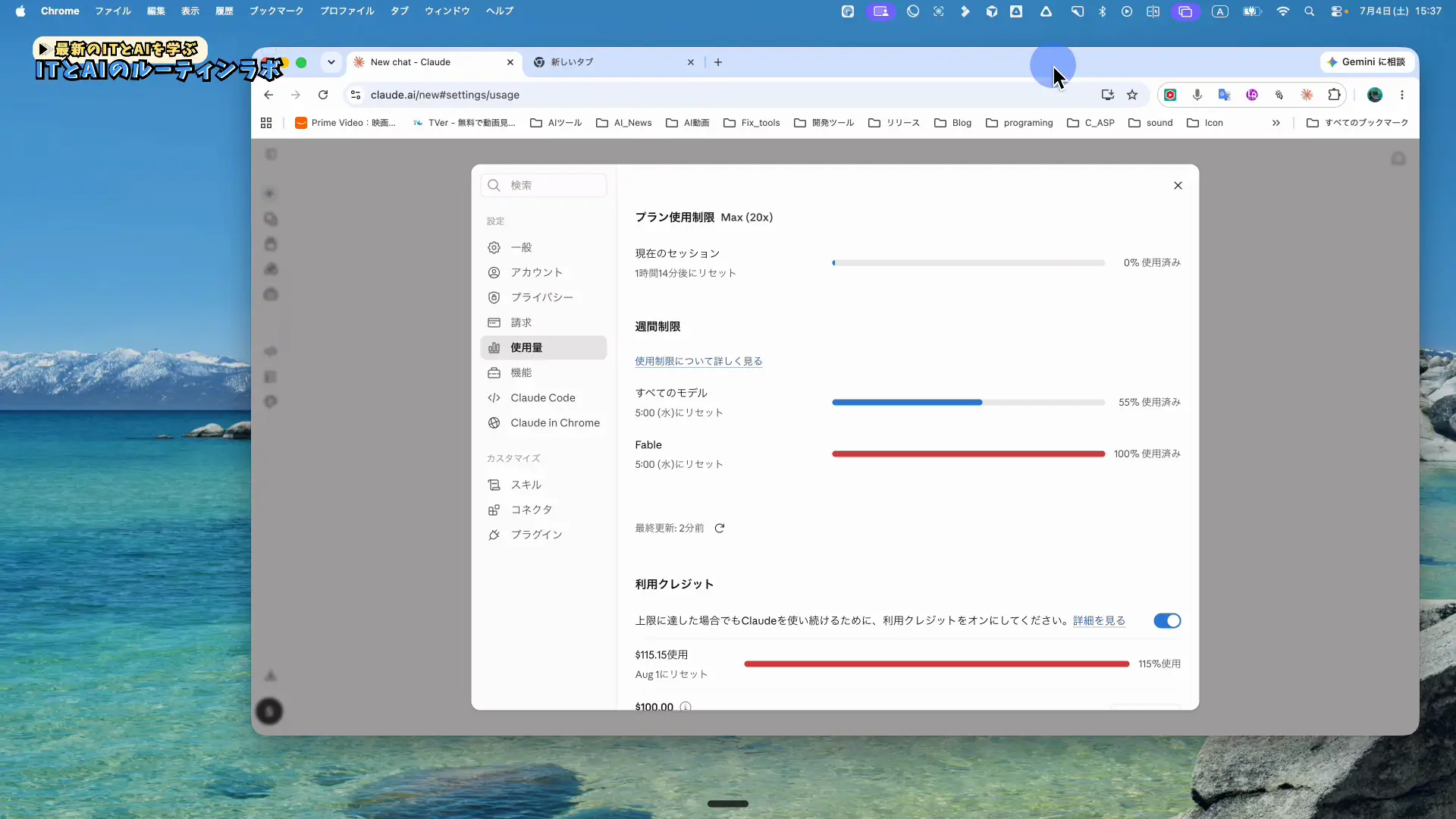Click the settings search field

pos(544,185)
